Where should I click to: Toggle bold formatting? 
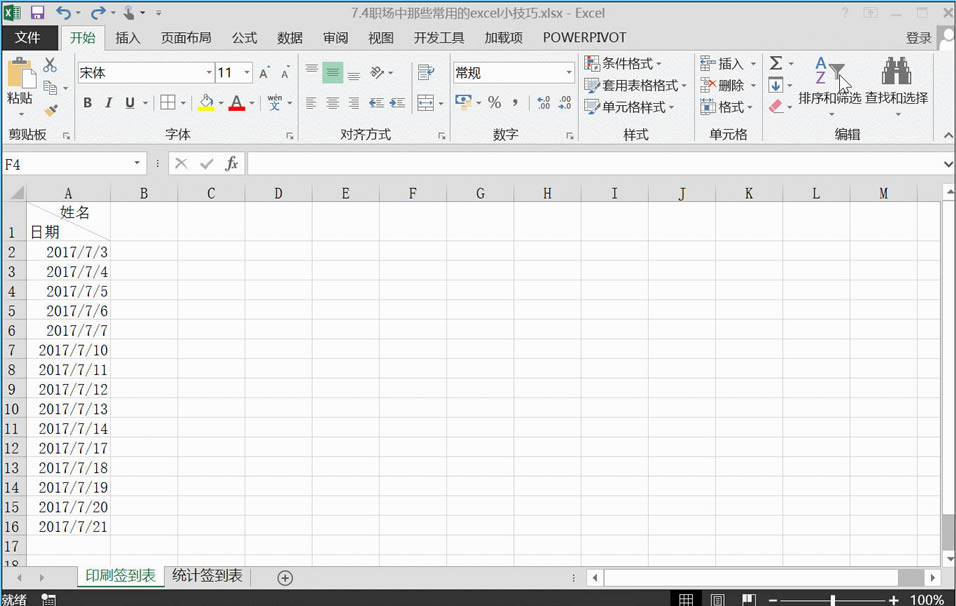point(88,103)
